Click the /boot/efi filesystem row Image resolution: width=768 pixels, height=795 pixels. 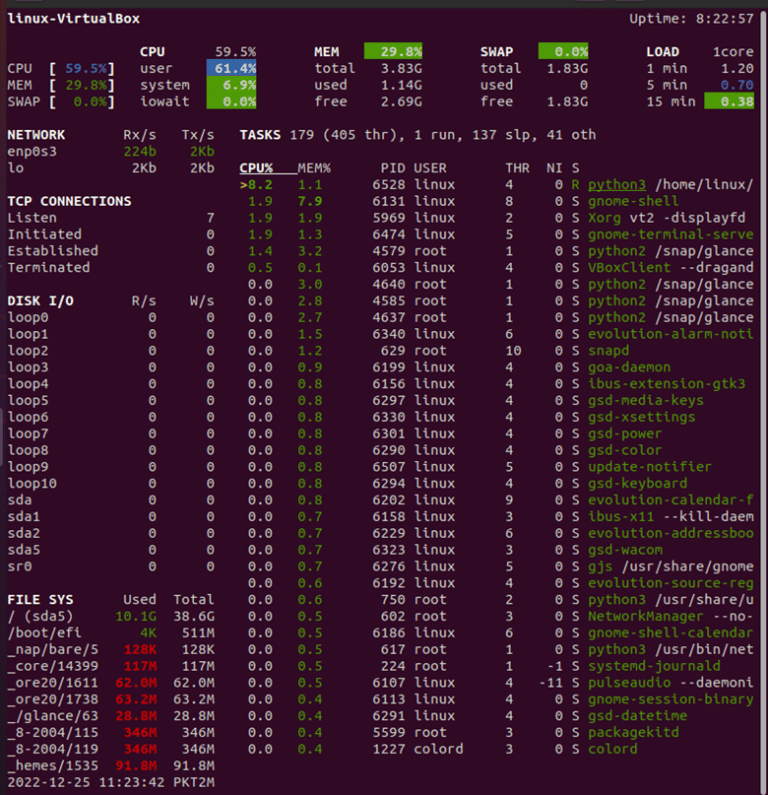click(x=111, y=633)
